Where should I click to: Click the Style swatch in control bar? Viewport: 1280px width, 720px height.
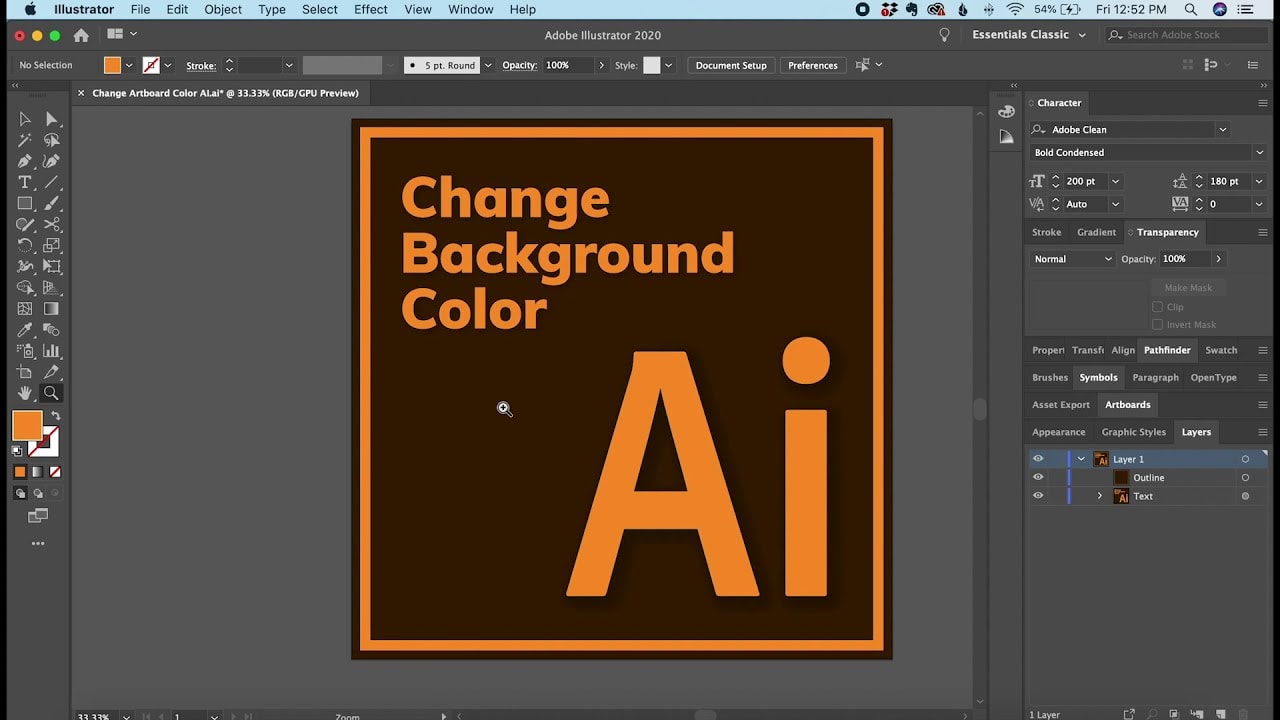[x=651, y=65]
